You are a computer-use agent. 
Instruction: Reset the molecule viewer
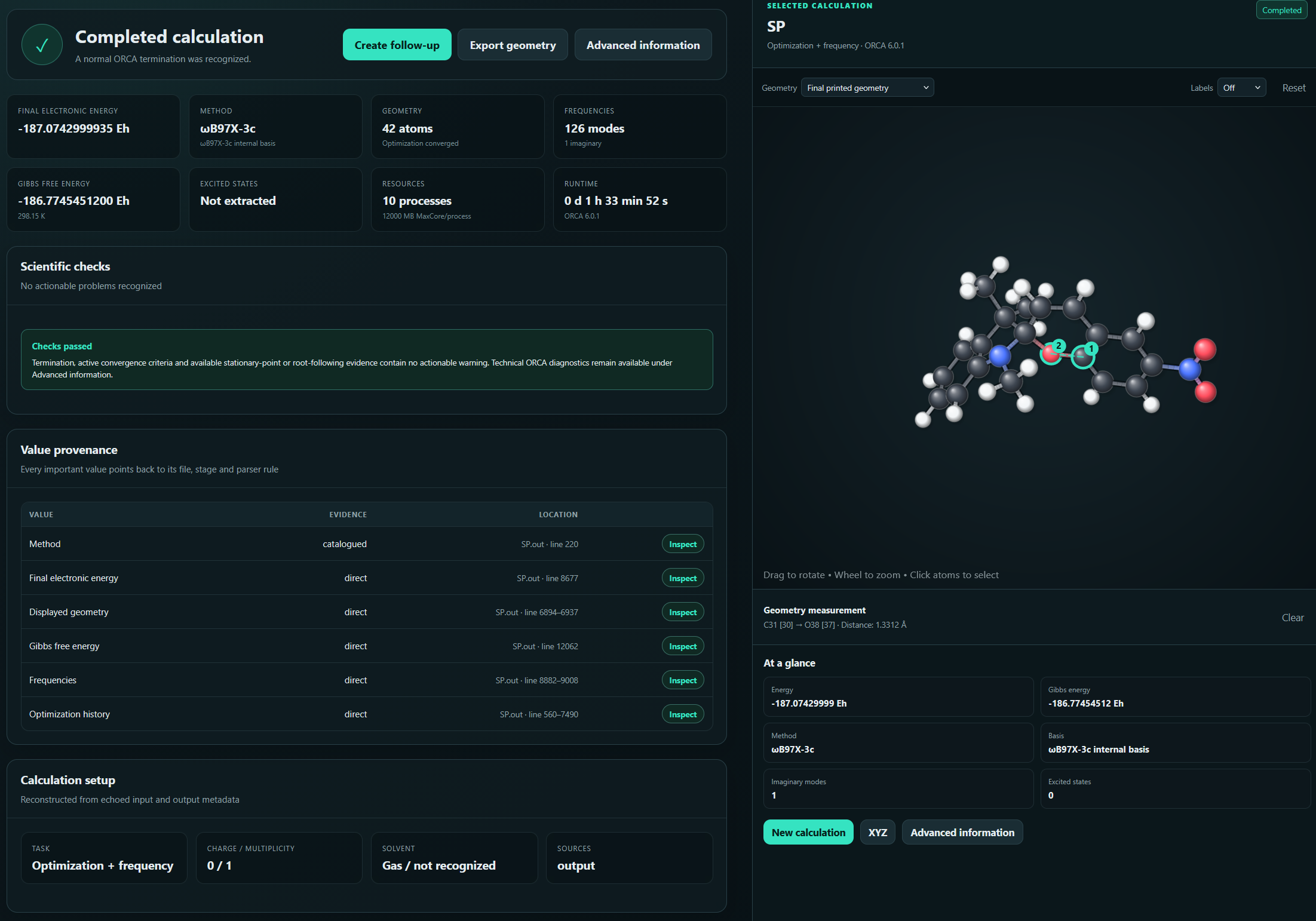[1293, 88]
